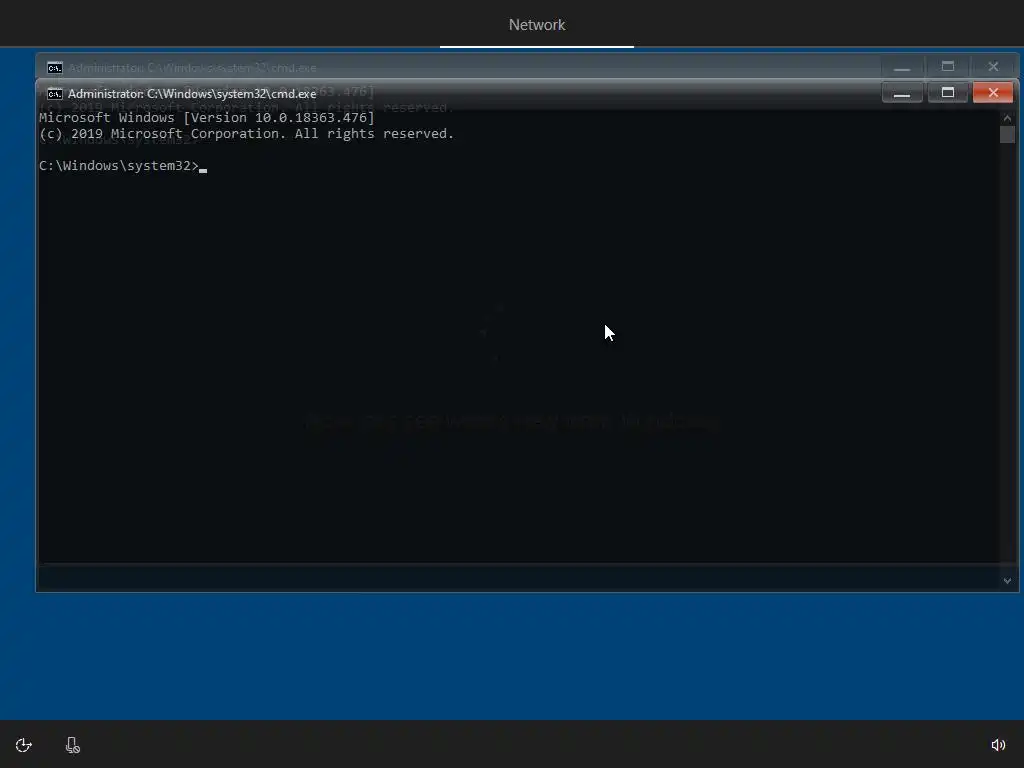Open front cmd.exe window system menu icon
Viewport: 1024px width, 768px height.
coord(55,94)
